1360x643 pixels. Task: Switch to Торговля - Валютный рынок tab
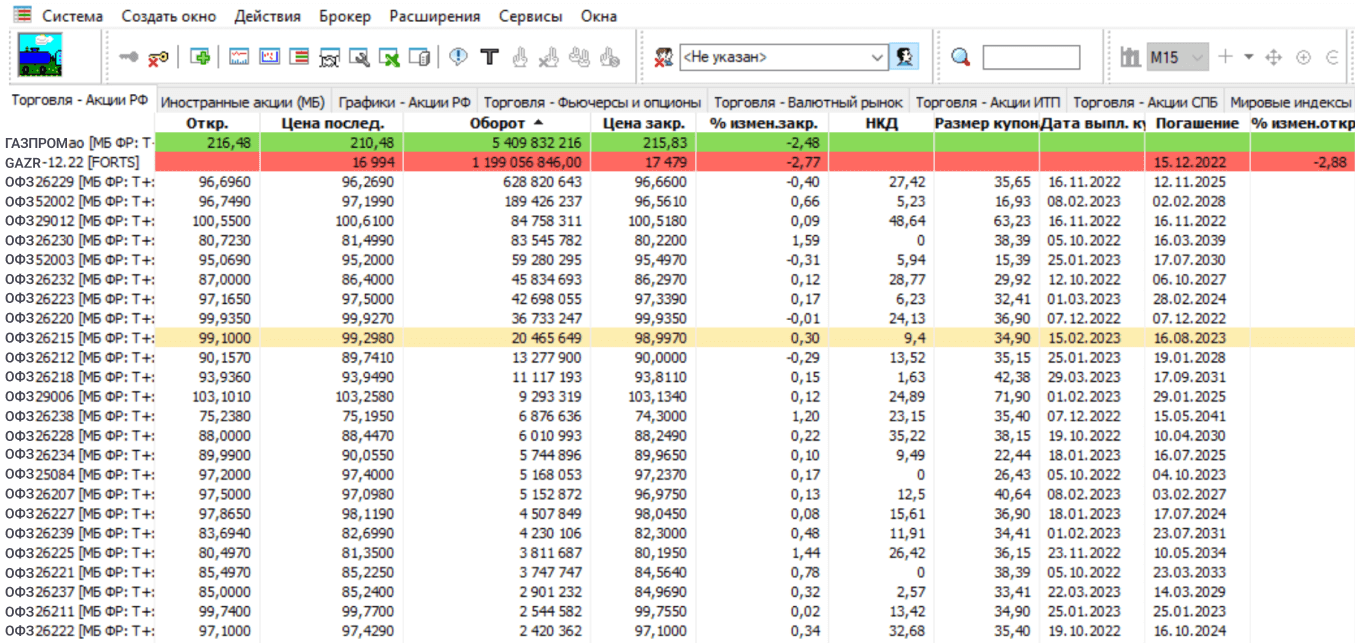pos(808,102)
